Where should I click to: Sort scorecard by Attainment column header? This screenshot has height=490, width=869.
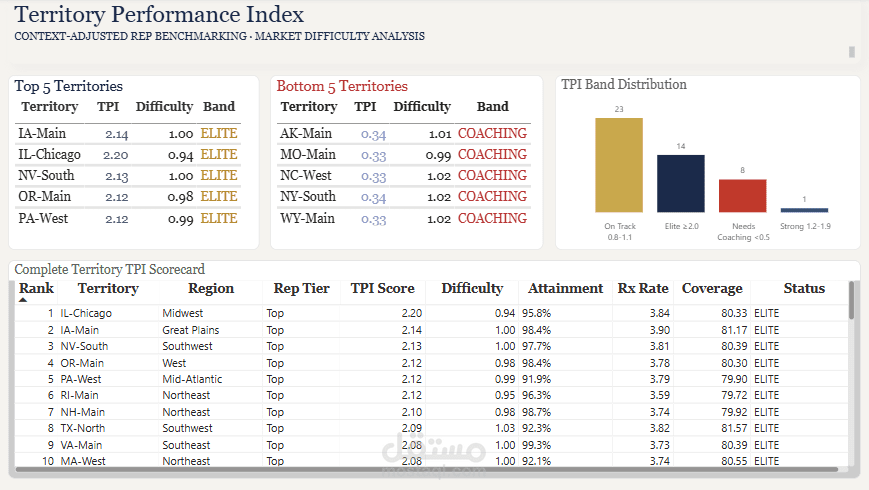[x=565, y=288]
